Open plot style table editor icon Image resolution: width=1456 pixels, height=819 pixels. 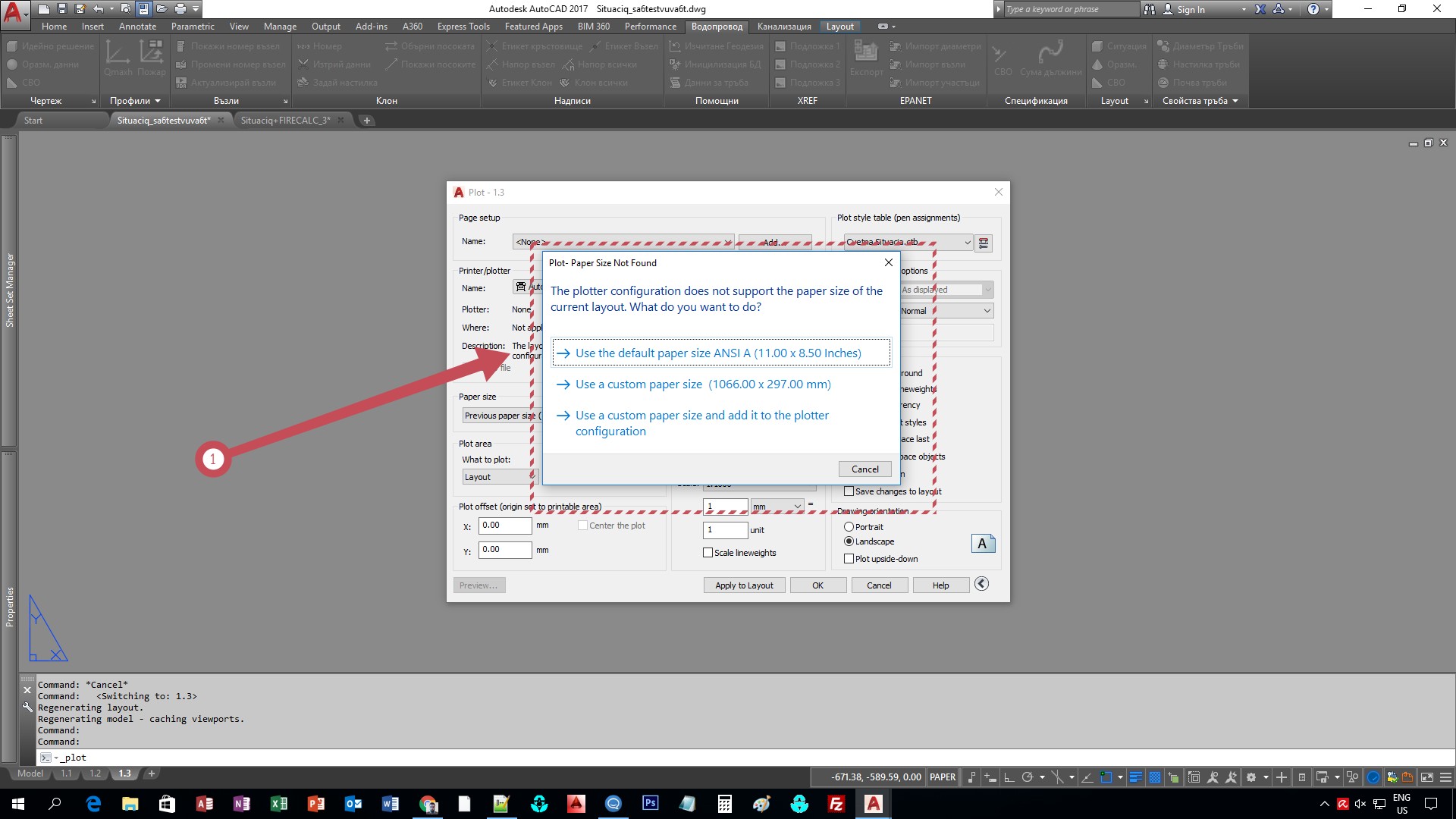[x=984, y=243]
